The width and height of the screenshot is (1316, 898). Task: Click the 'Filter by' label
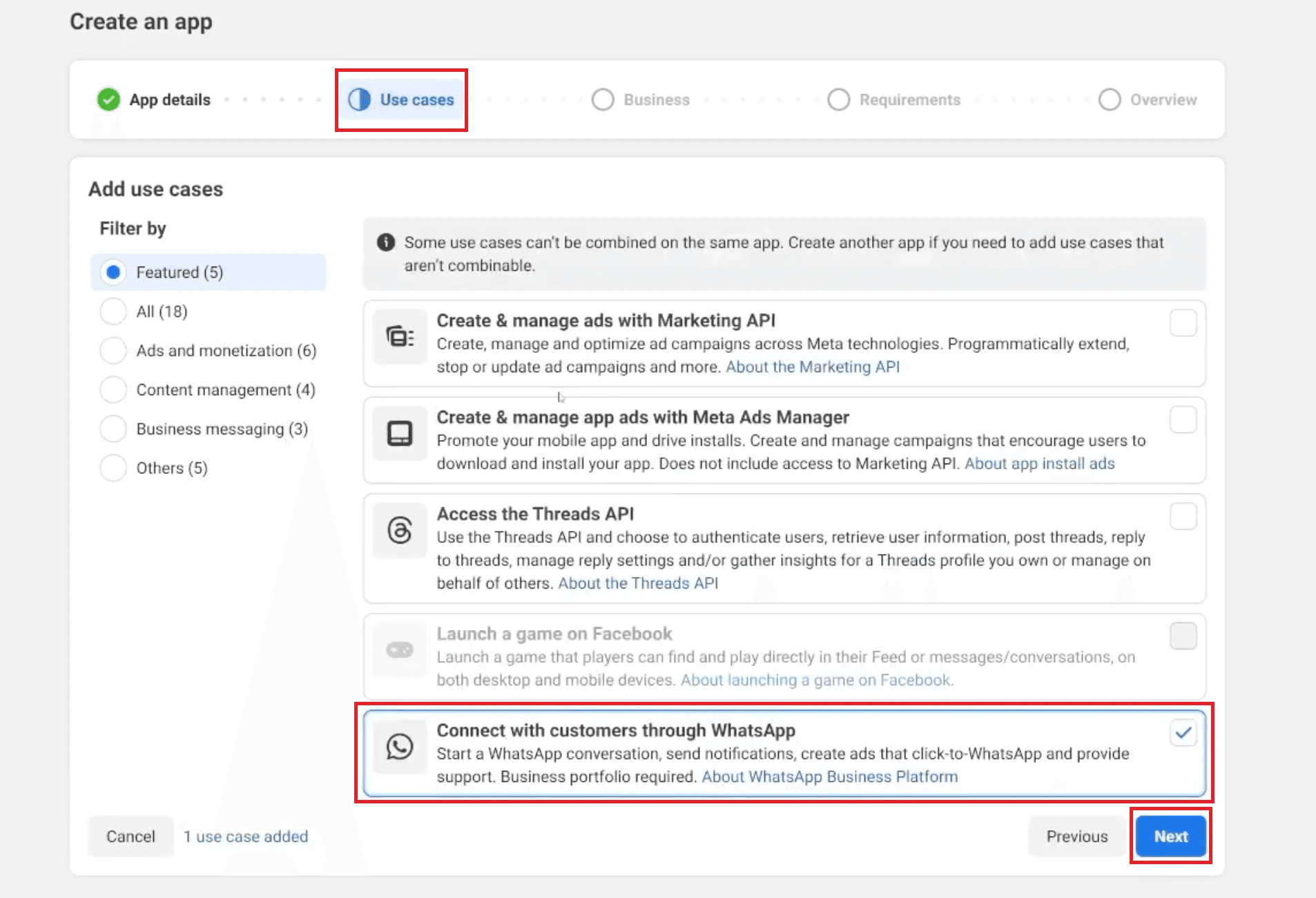point(133,229)
